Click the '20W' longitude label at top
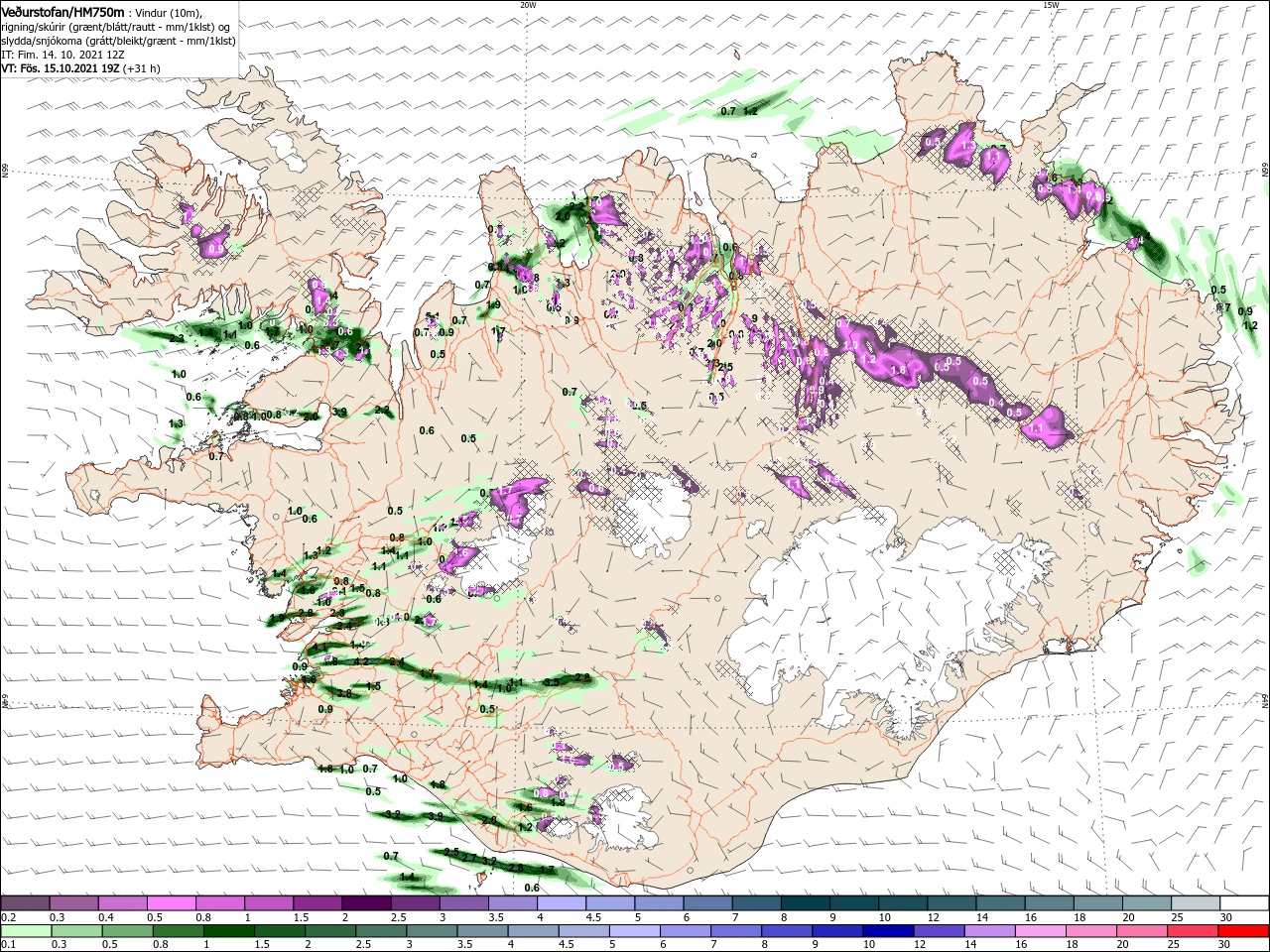This screenshot has width=1270, height=952. click(x=528, y=5)
